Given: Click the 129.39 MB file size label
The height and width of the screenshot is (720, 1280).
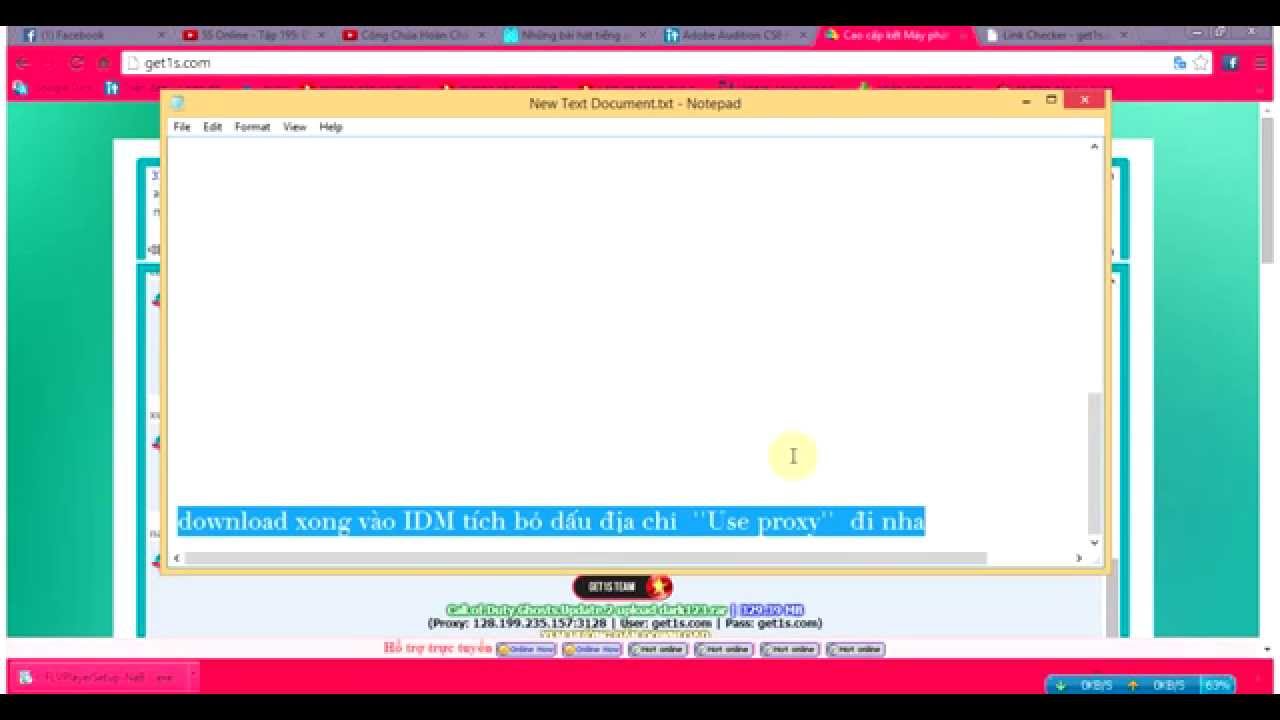Looking at the screenshot, I should click(x=771, y=610).
